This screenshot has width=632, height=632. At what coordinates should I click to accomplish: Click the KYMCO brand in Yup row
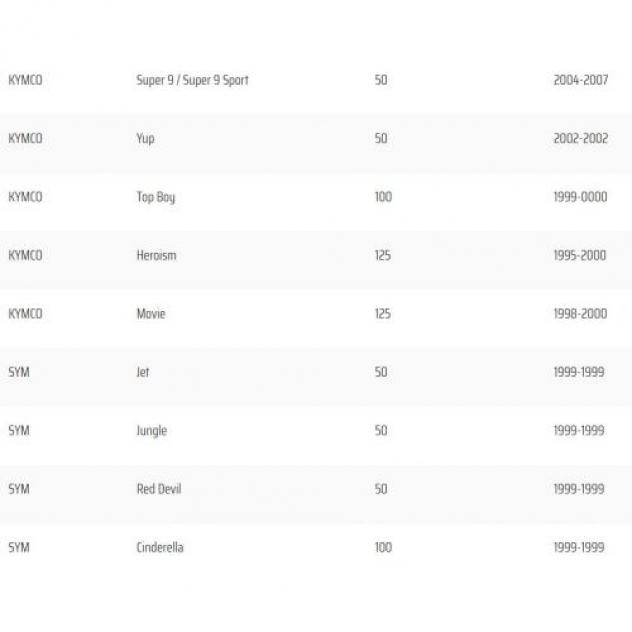[25, 138]
